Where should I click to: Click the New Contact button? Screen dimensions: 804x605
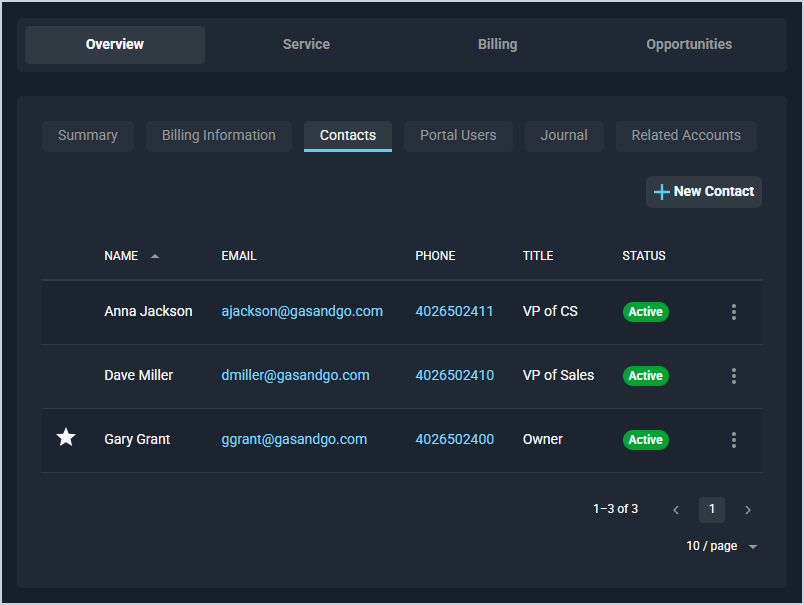pos(704,192)
